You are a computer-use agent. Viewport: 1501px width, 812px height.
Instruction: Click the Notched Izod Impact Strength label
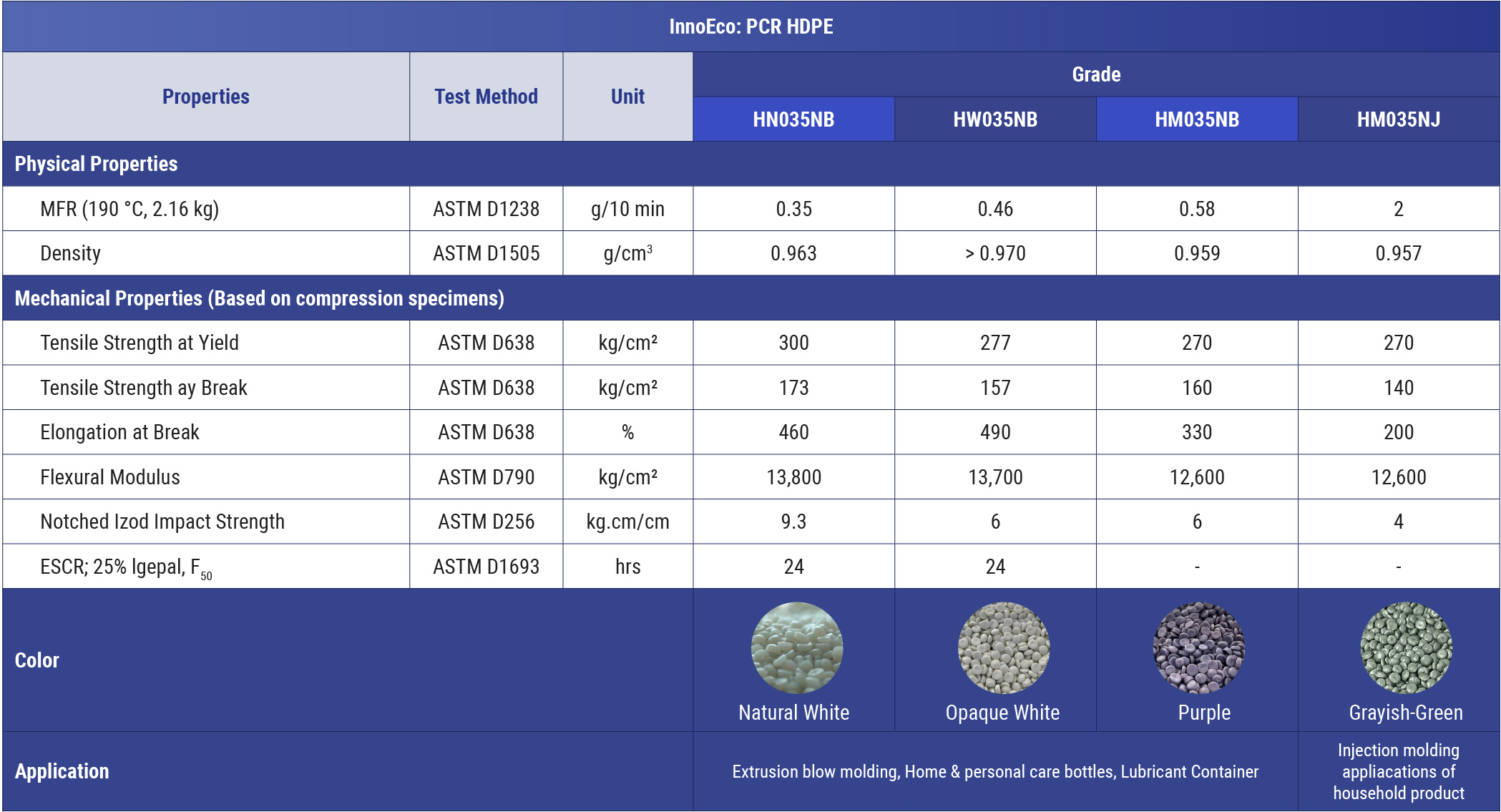pyautogui.click(x=162, y=522)
